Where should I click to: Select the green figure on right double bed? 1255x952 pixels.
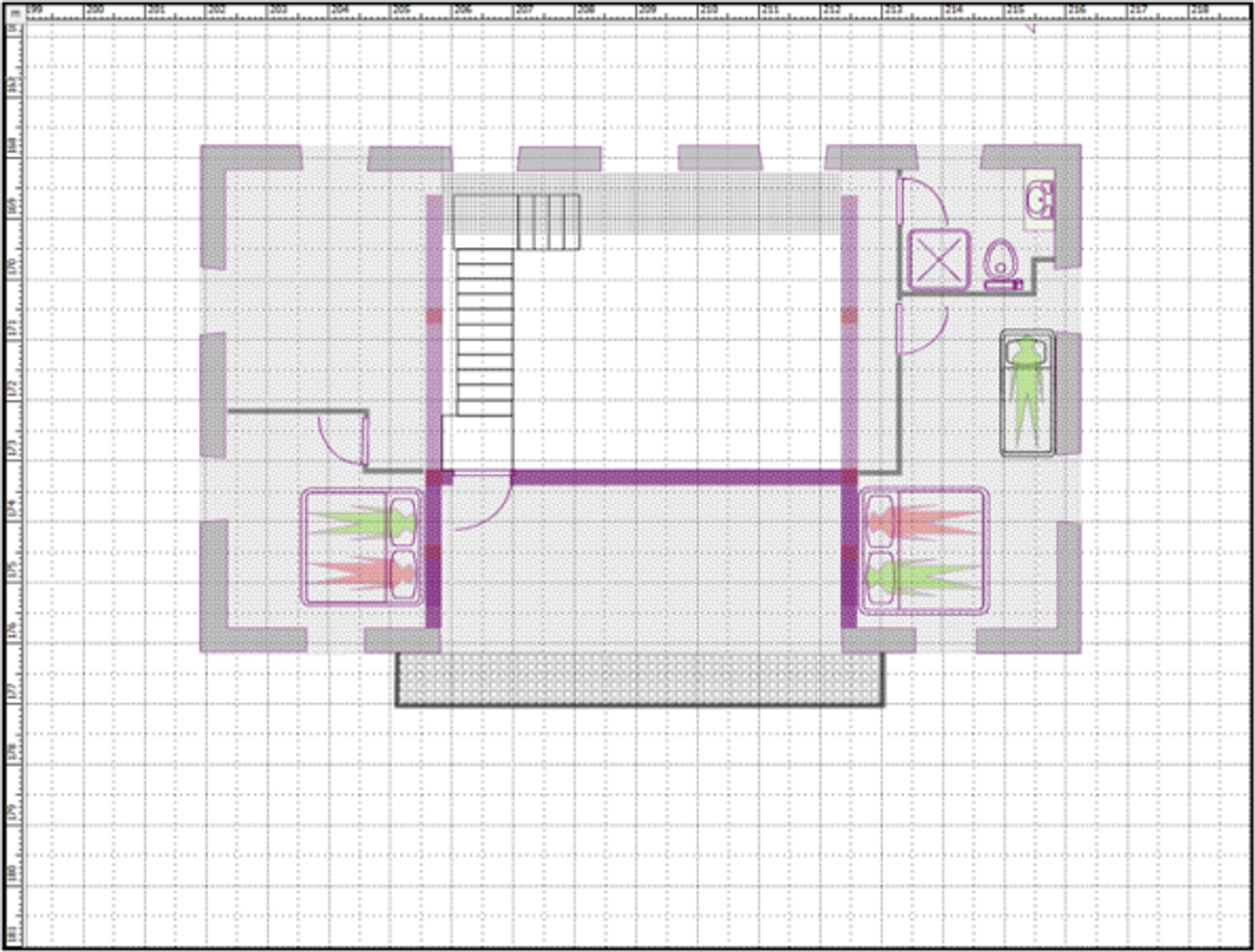pos(923,578)
